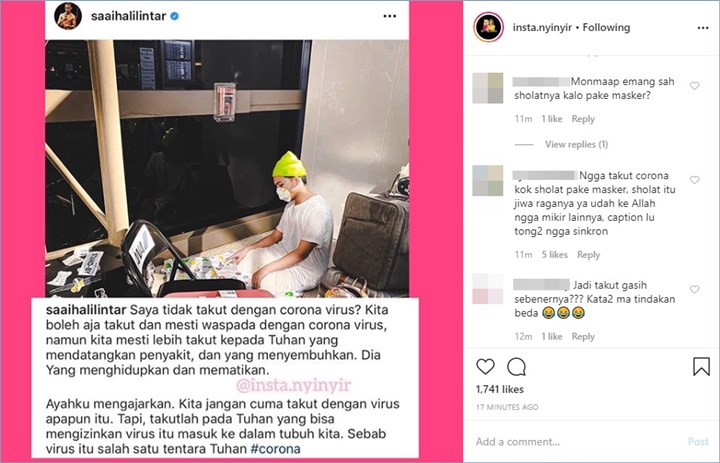Like the "Ngga takut corona" comment
The width and height of the screenshot is (720, 463).
pyautogui.click(x=694, y=180)
